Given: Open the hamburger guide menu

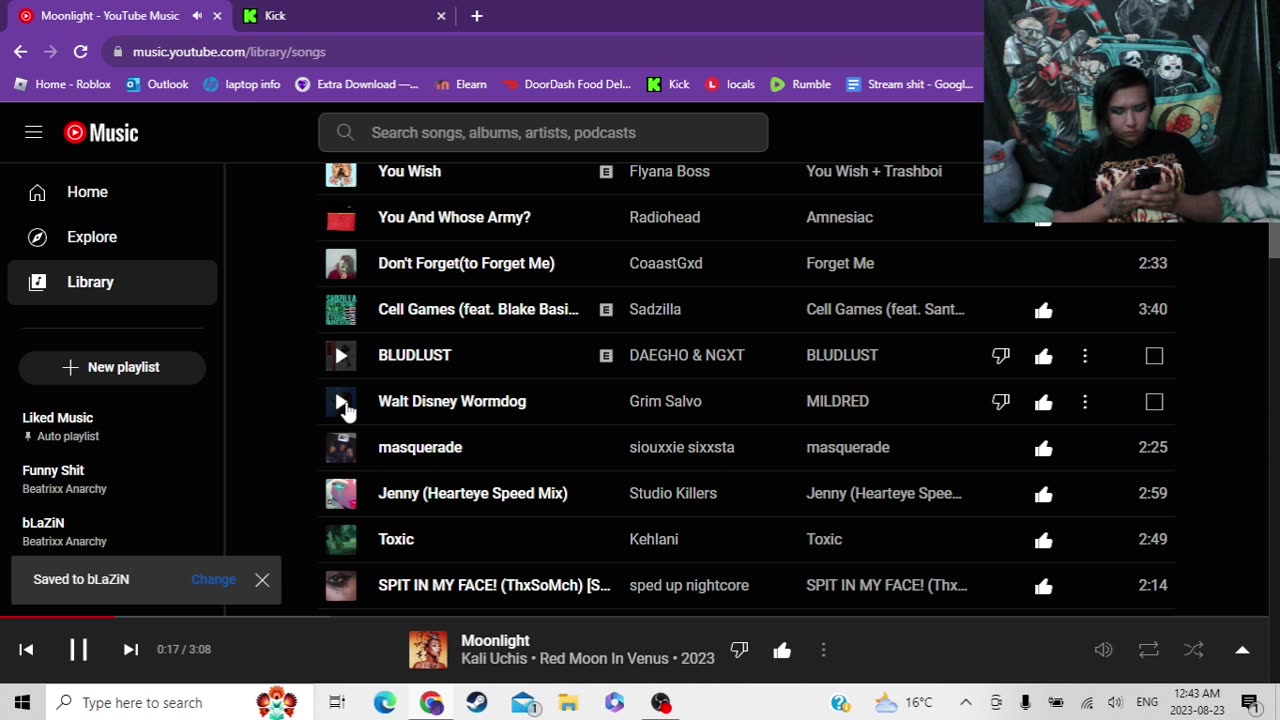Looking at the screenshot, I should click(34, 132).
